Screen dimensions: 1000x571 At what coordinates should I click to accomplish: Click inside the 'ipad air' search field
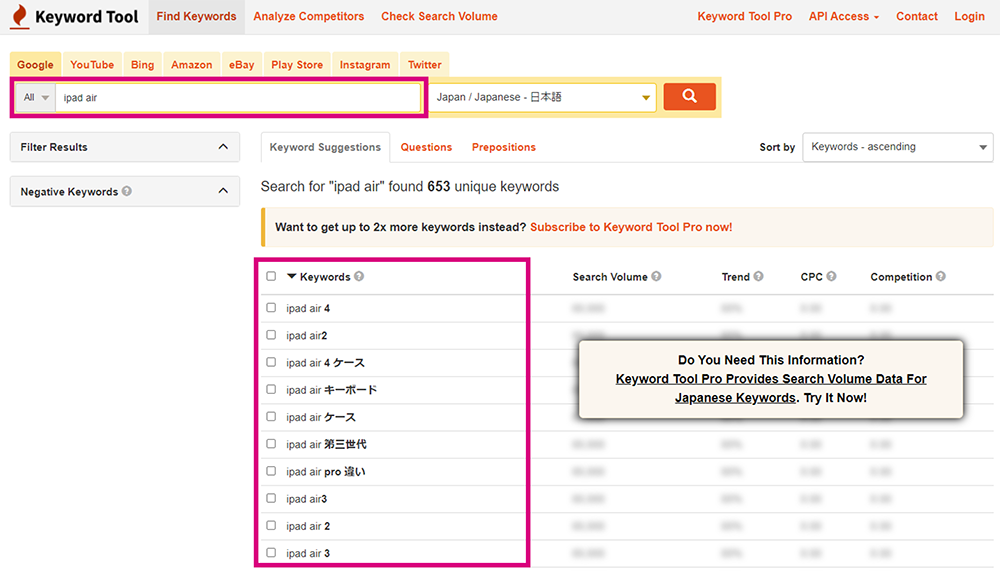(238, 98)
